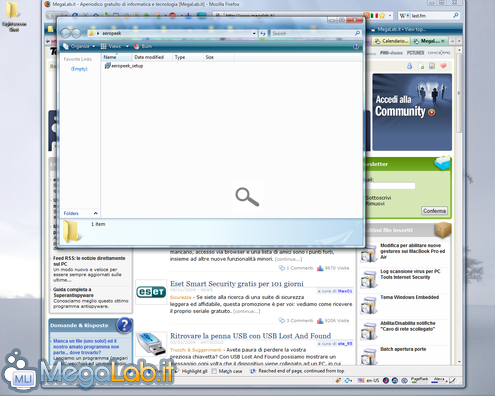Click the en-US language status bar icon
Image resolution: width=495 pixels, height=396 pixels.
pos(368,380)
